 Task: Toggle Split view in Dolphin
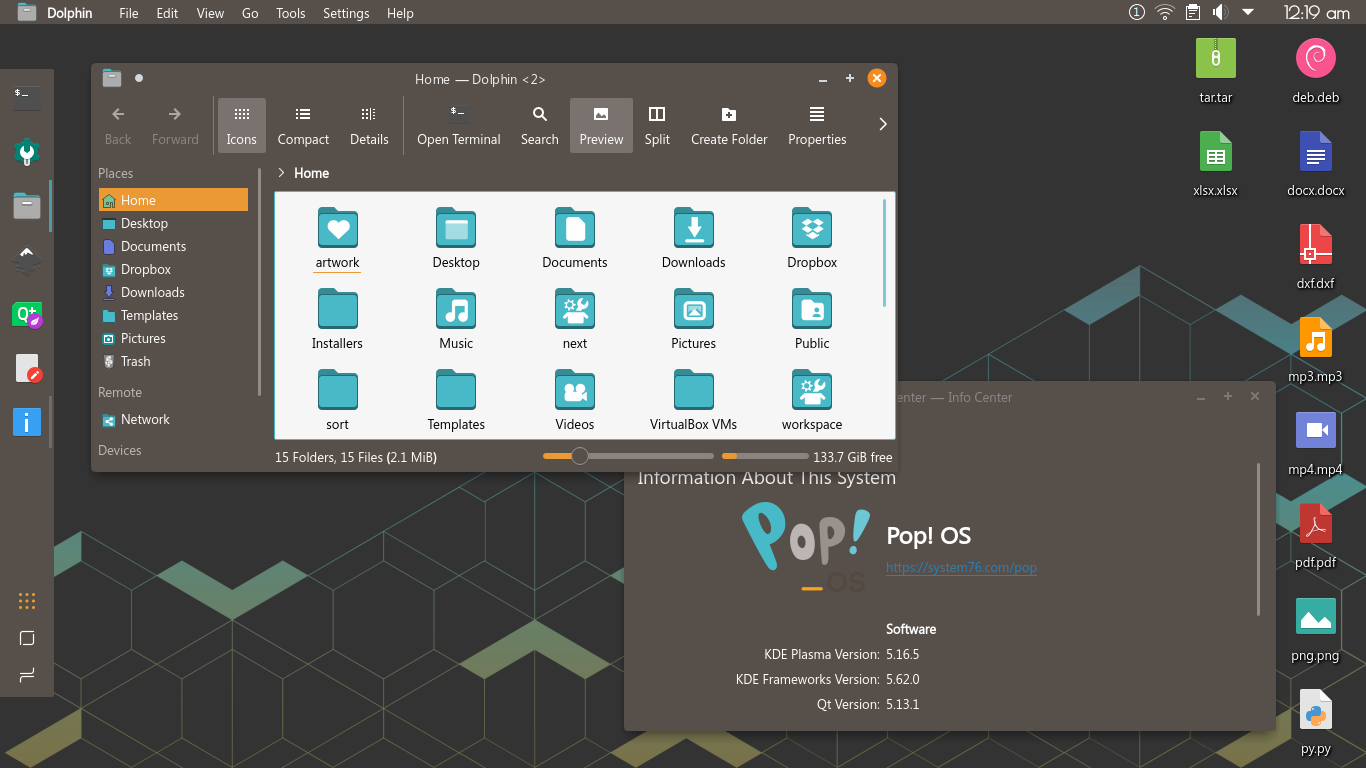657,125
